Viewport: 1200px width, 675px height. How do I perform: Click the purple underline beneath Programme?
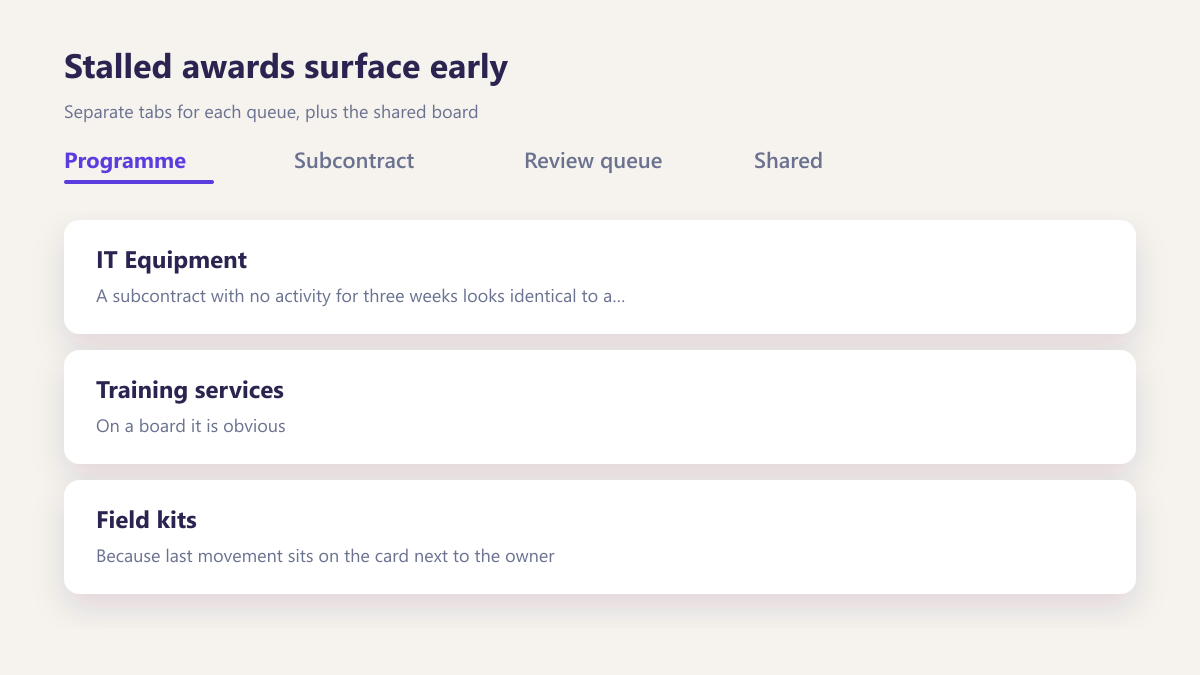point(139,182)
